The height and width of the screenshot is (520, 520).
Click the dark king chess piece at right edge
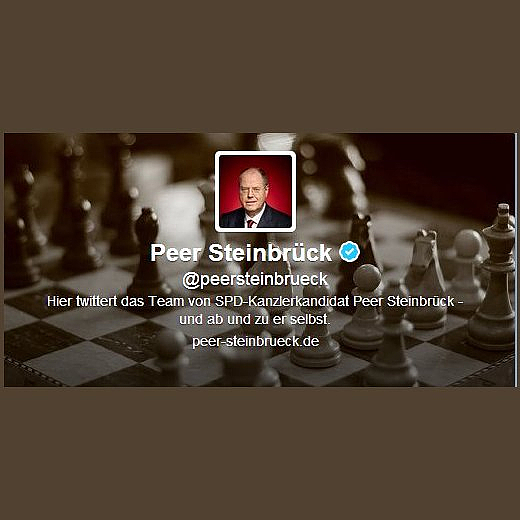click(x=494, y=277)
